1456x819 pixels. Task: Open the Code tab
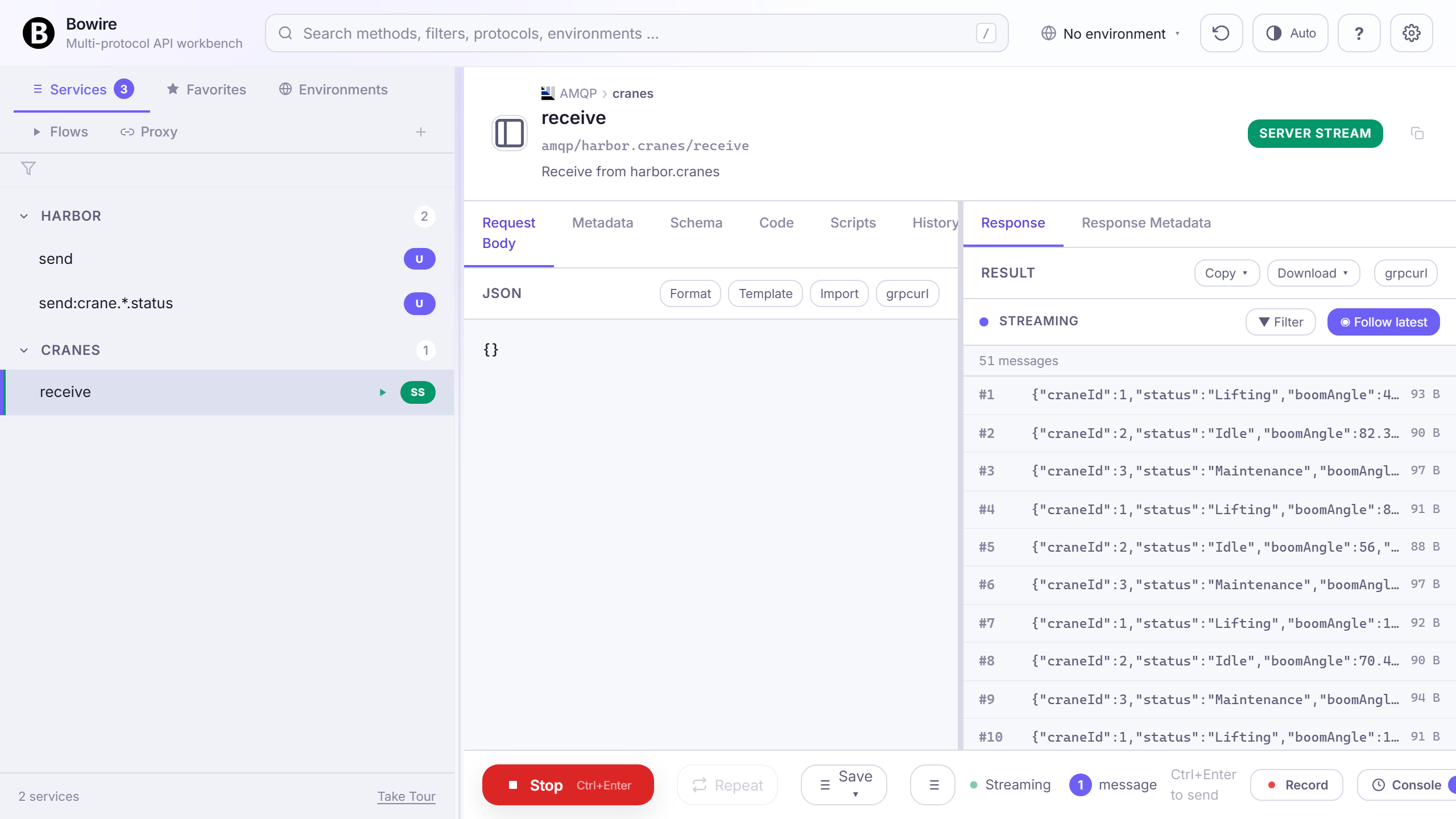click(776, 223)
